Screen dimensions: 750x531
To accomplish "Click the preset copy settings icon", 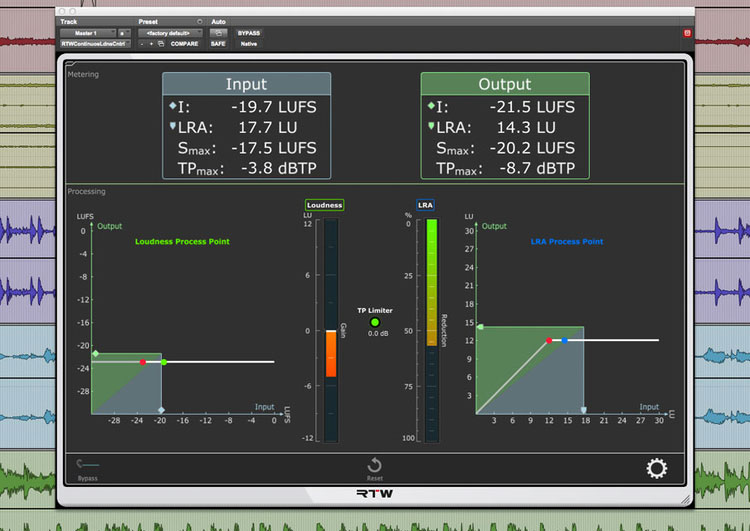I will coord(161,44).
